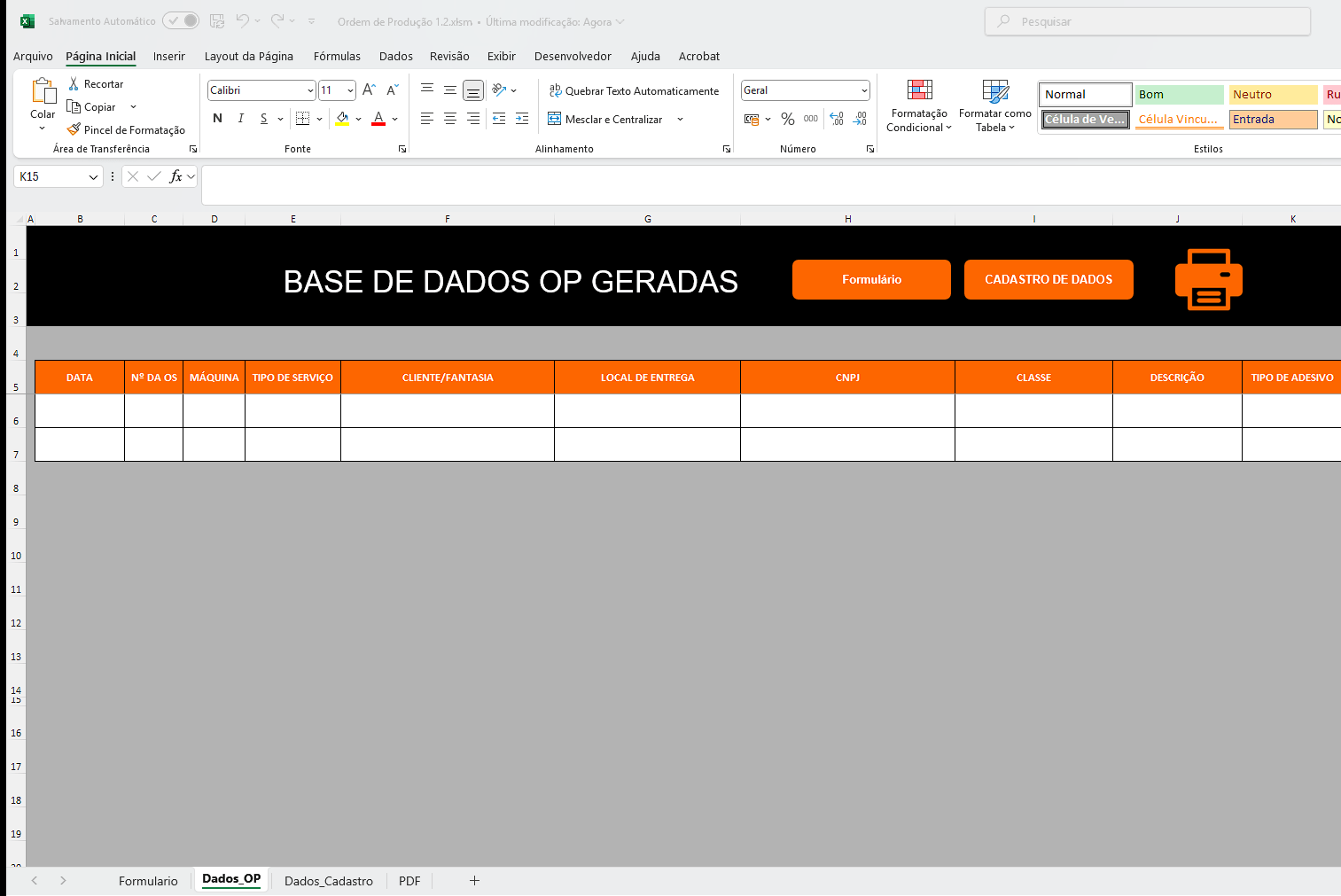Click the red font color button
1341x896 pixels.
pos(378,118)
